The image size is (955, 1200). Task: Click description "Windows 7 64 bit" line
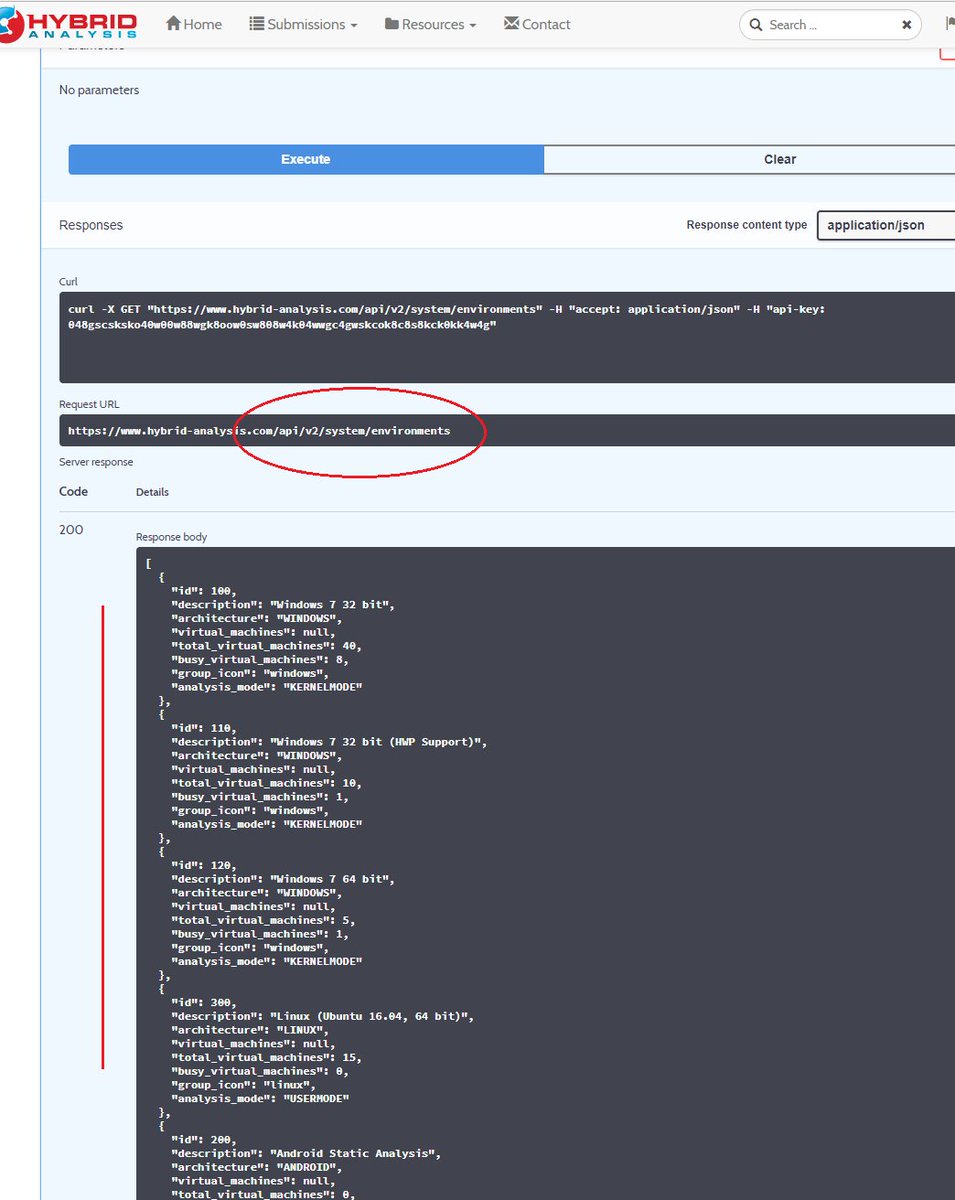(x=284, y=879)
